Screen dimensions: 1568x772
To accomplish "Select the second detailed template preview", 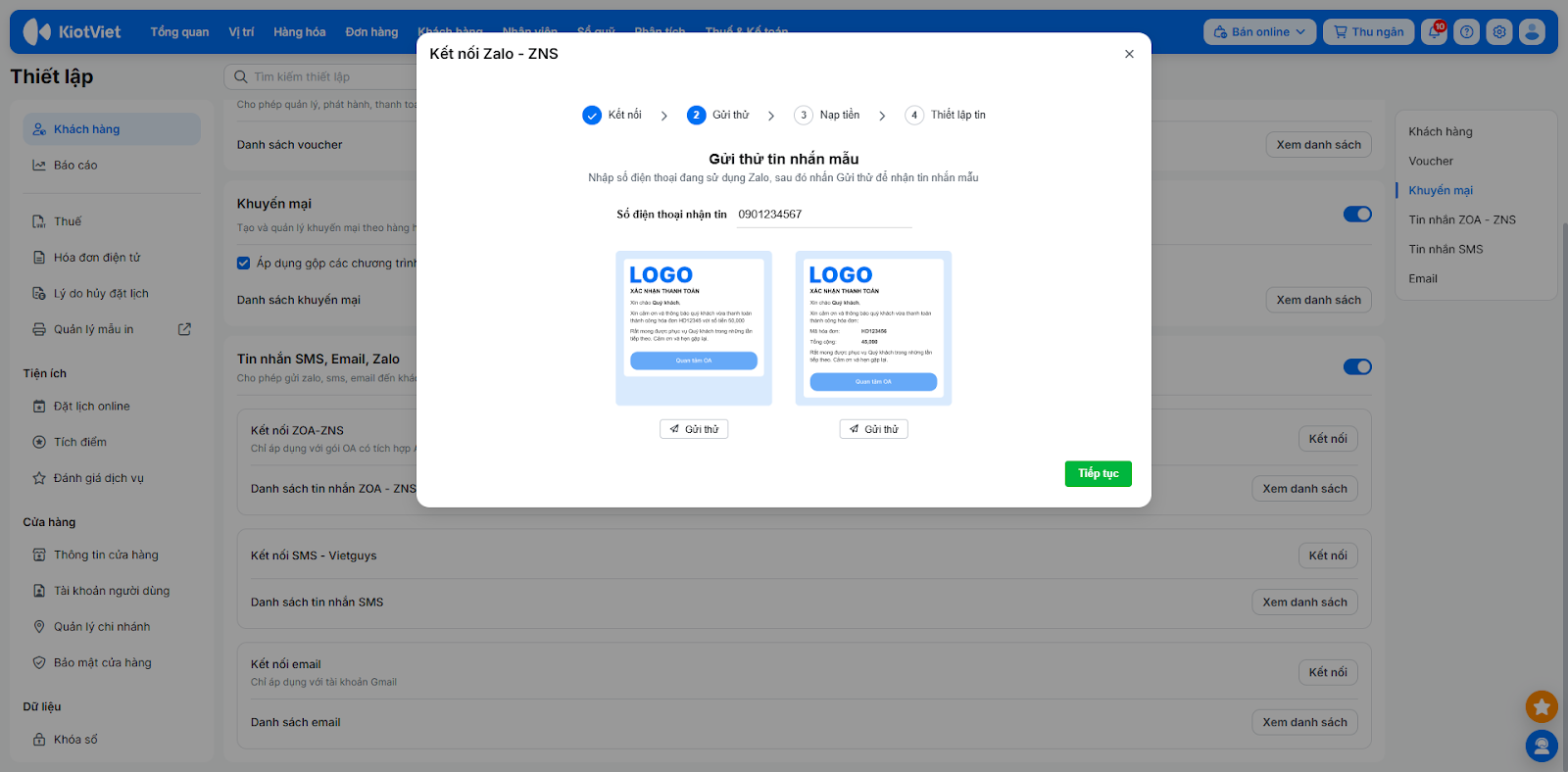I will [873, 328].
